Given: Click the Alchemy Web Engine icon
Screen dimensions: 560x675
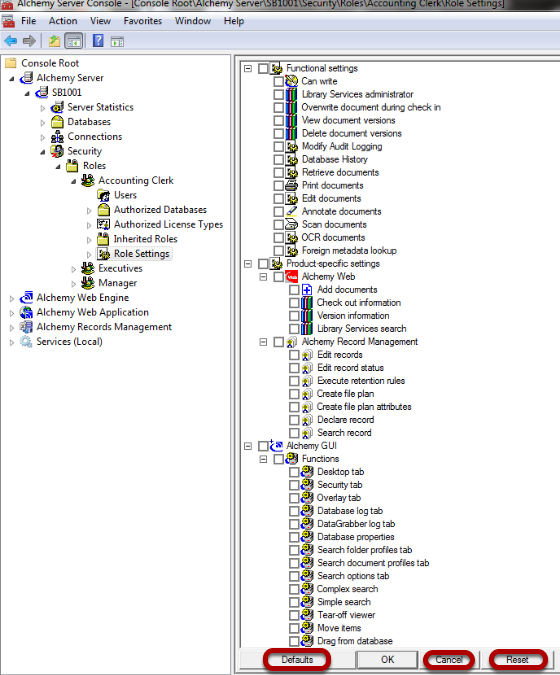Looking at the screenshot, I should coord(26,297).
